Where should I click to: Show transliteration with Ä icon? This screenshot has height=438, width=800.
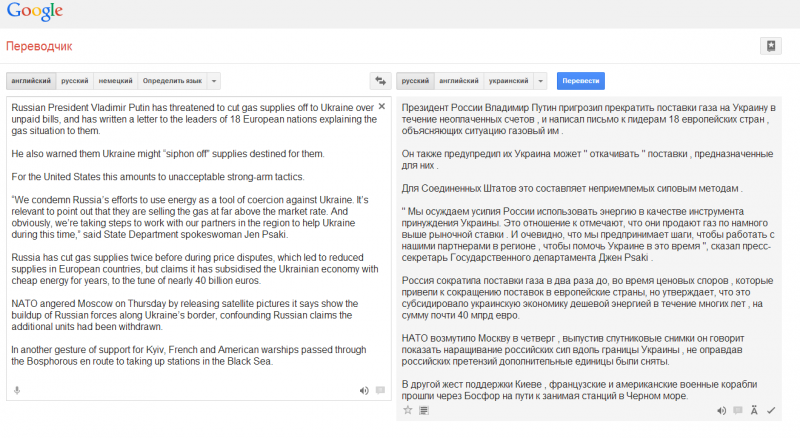(754, 410)
